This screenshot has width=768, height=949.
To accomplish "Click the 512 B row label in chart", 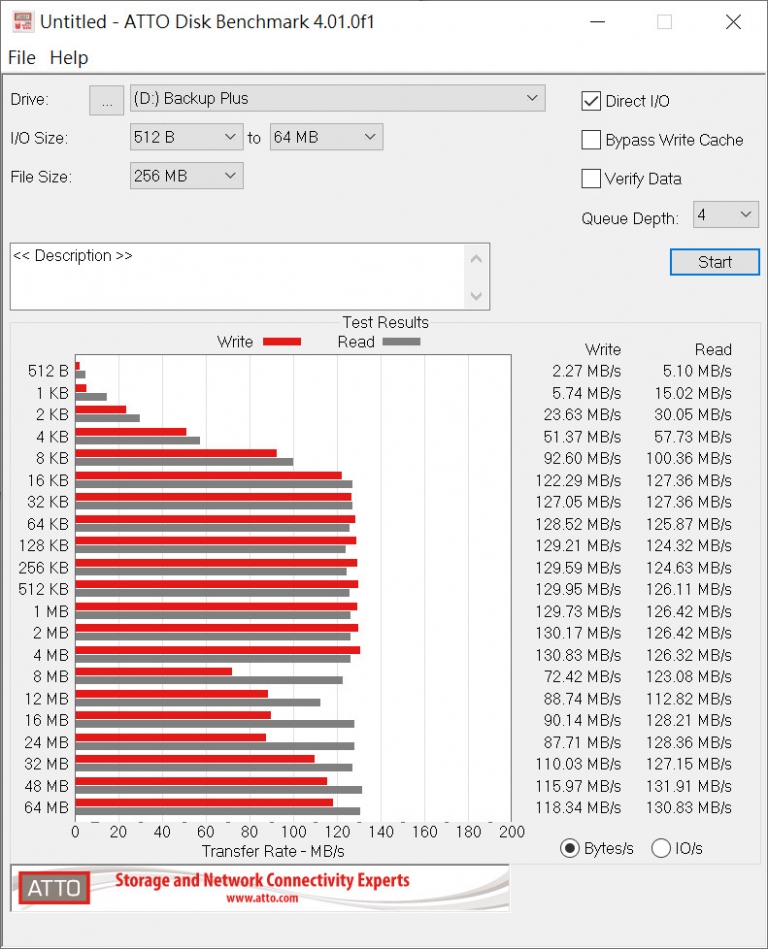I will 48,371.
